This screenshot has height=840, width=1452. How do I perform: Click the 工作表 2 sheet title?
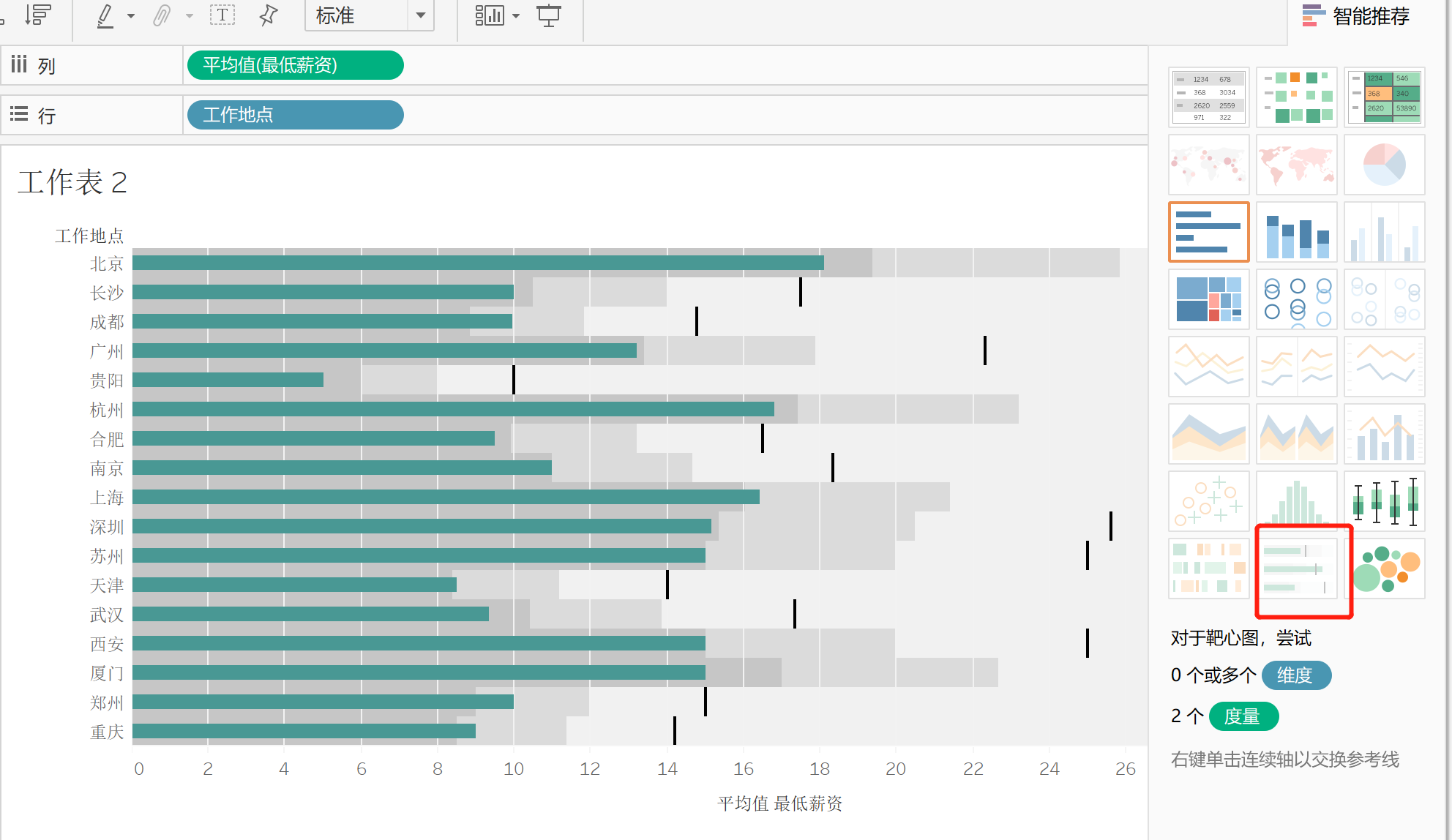(x=72, y=182)
